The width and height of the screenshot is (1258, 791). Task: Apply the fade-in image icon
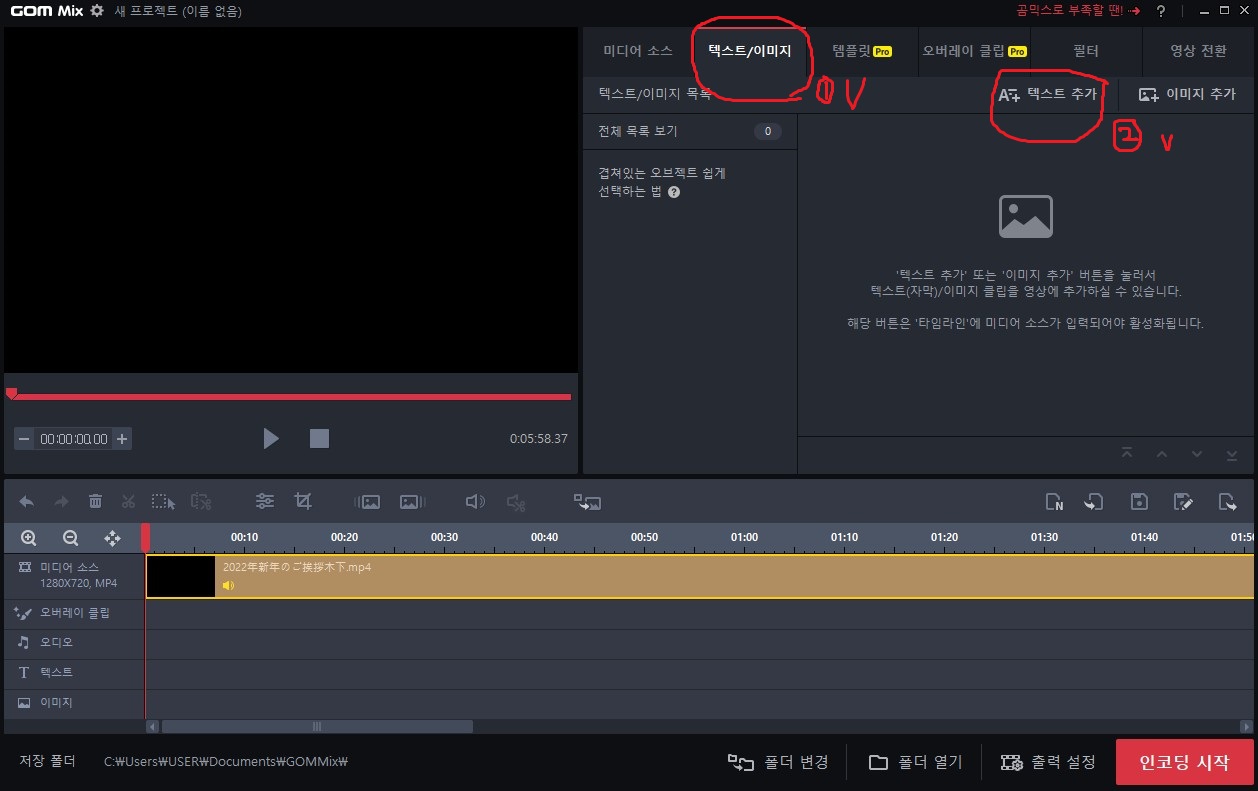(x=367, y=501)
